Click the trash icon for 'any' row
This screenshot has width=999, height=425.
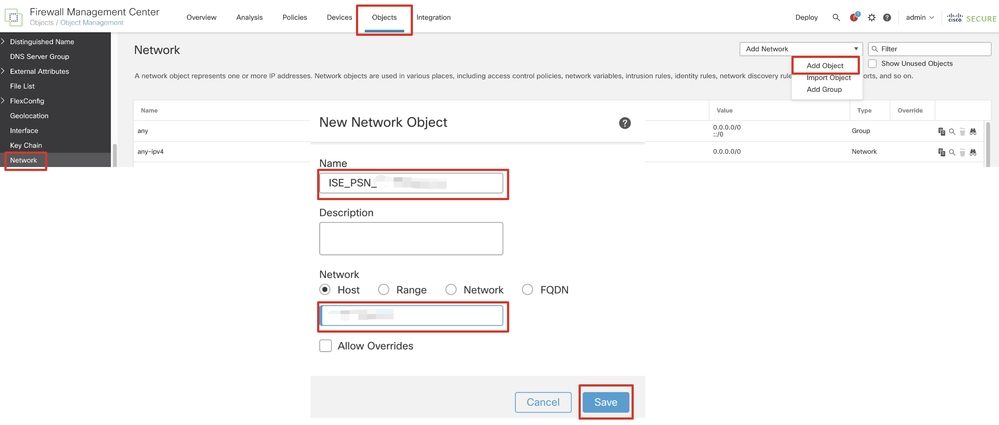pos(963,131)
